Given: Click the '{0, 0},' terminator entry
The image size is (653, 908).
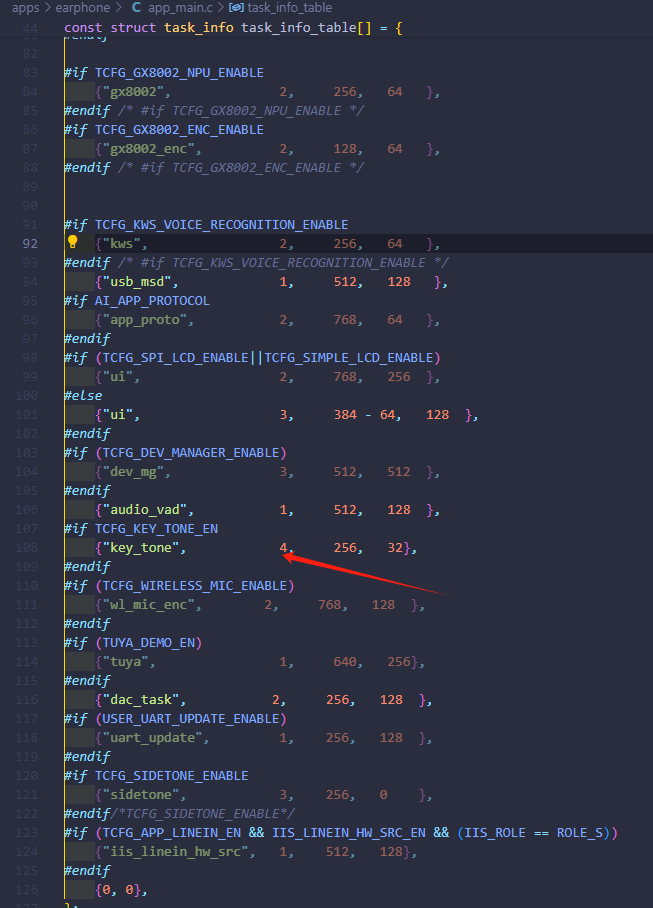Looking at the screenshot, I should (122, 889).
